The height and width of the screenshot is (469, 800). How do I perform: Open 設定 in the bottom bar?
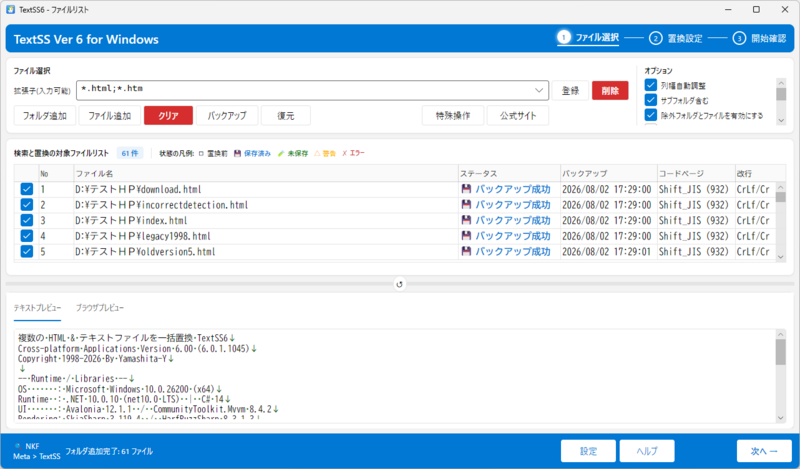point(588,451)
